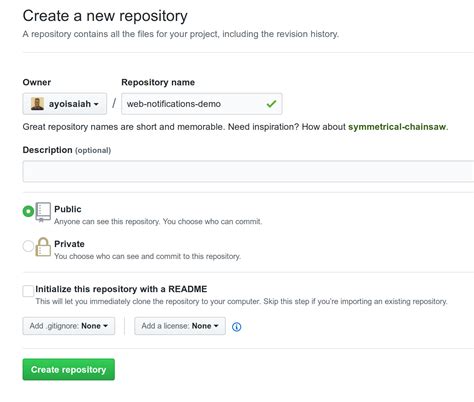This screenshot has width=474, height=402.
Task: Click the owner avatar picture
Action: [x=37, y=104]
